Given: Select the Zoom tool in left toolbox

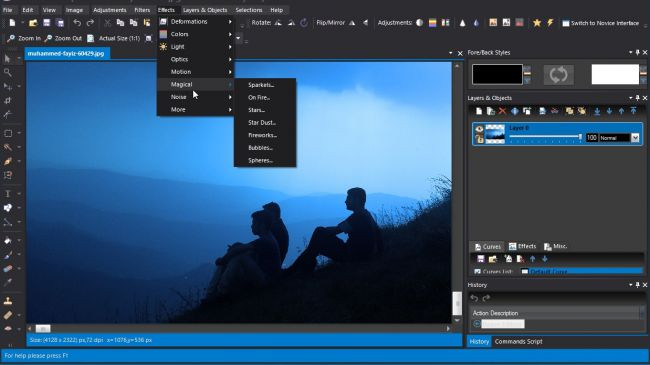Looking at the screenshot, I should [x=7, y=73].
